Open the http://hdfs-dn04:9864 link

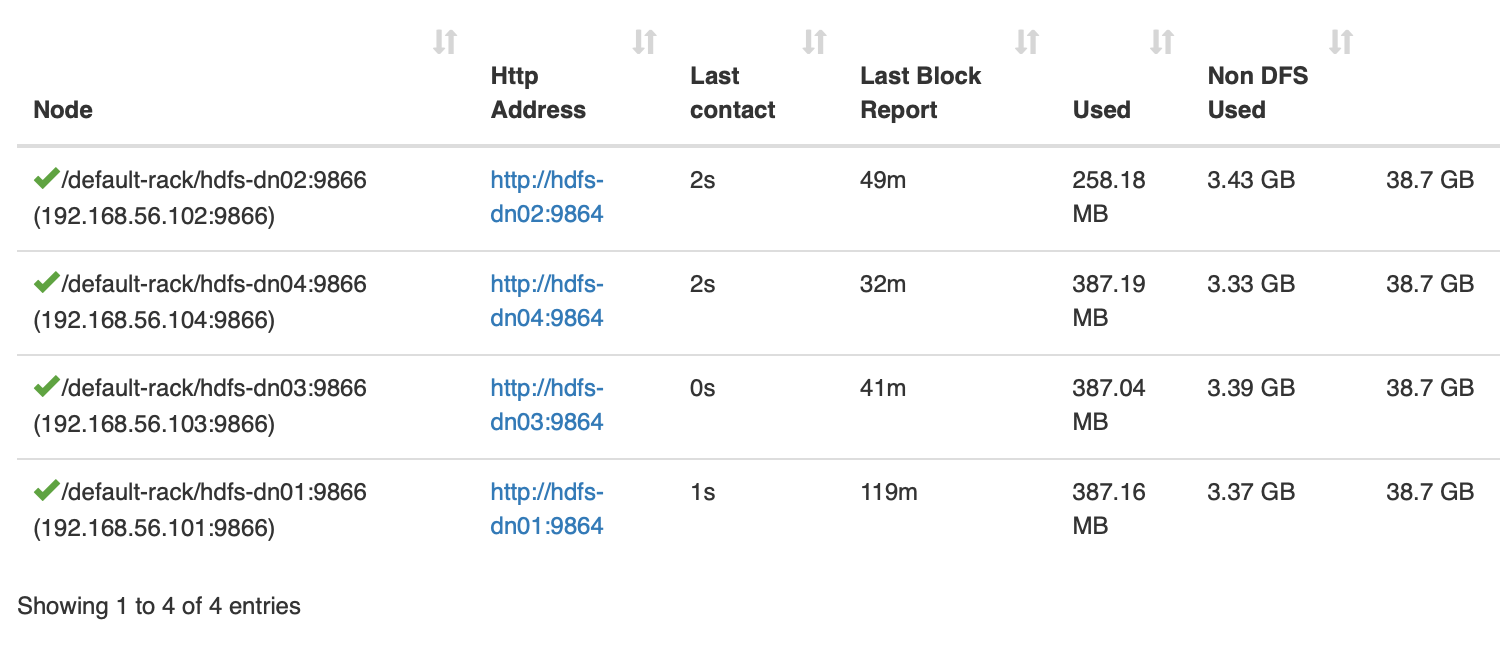pos(546,301)
